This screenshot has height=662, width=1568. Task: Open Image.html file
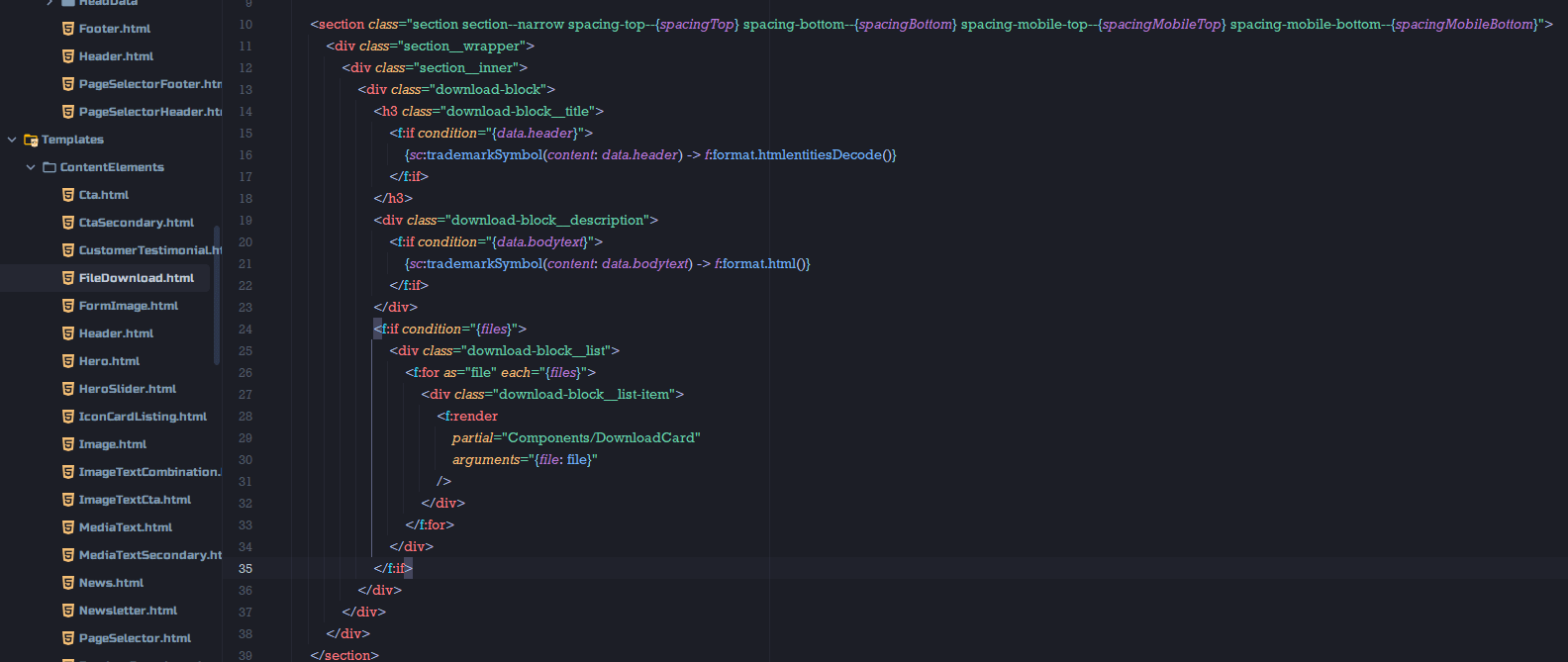point(113,444)
